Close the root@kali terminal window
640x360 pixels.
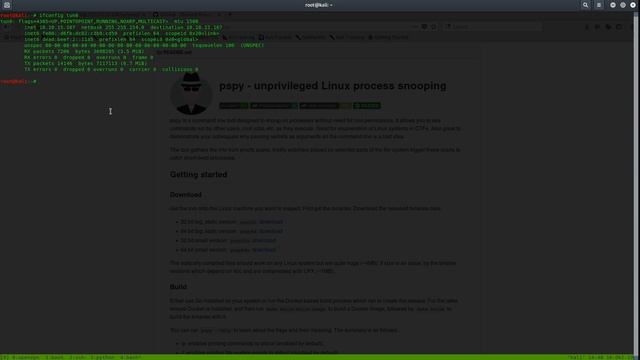coord(633,5)
